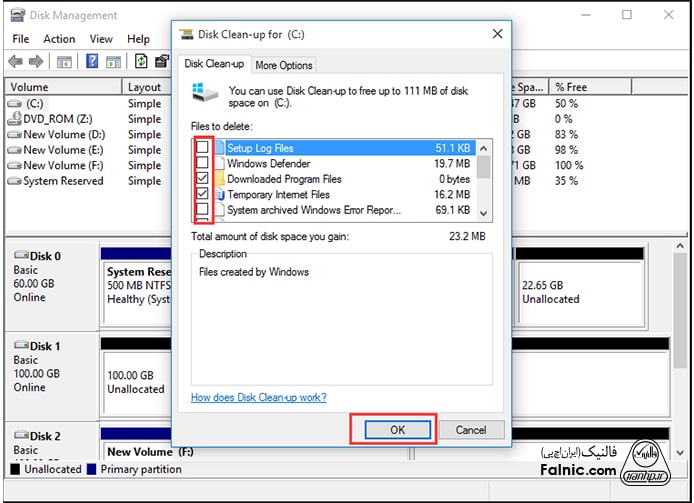Select the DVD_ROM (Z:) drive icon
This screenshot has height=503, width=694.
(x=14, y=119)
